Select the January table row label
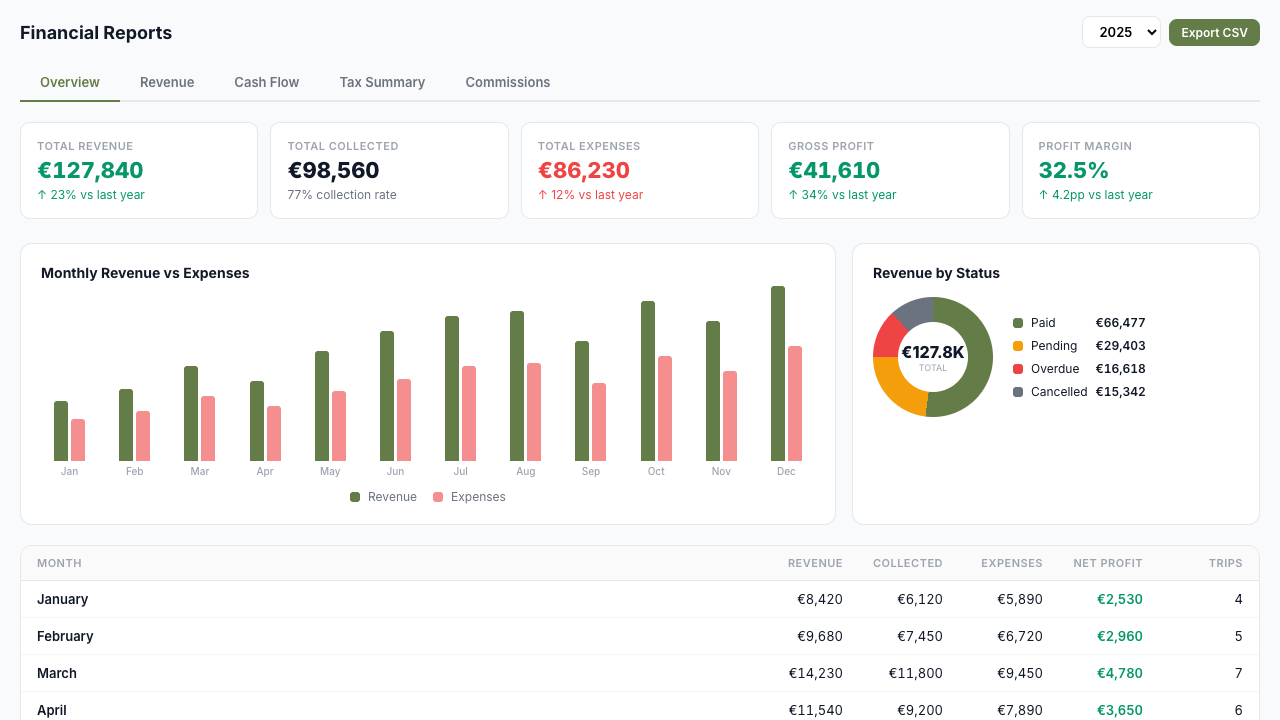This screenshot has width=1280, height=720. point(62,599)
